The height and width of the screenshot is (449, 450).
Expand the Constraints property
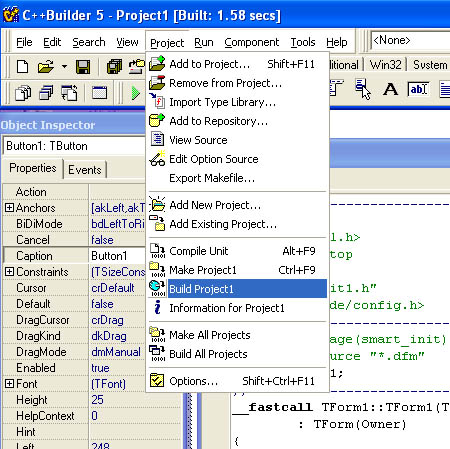coord(9,272)
